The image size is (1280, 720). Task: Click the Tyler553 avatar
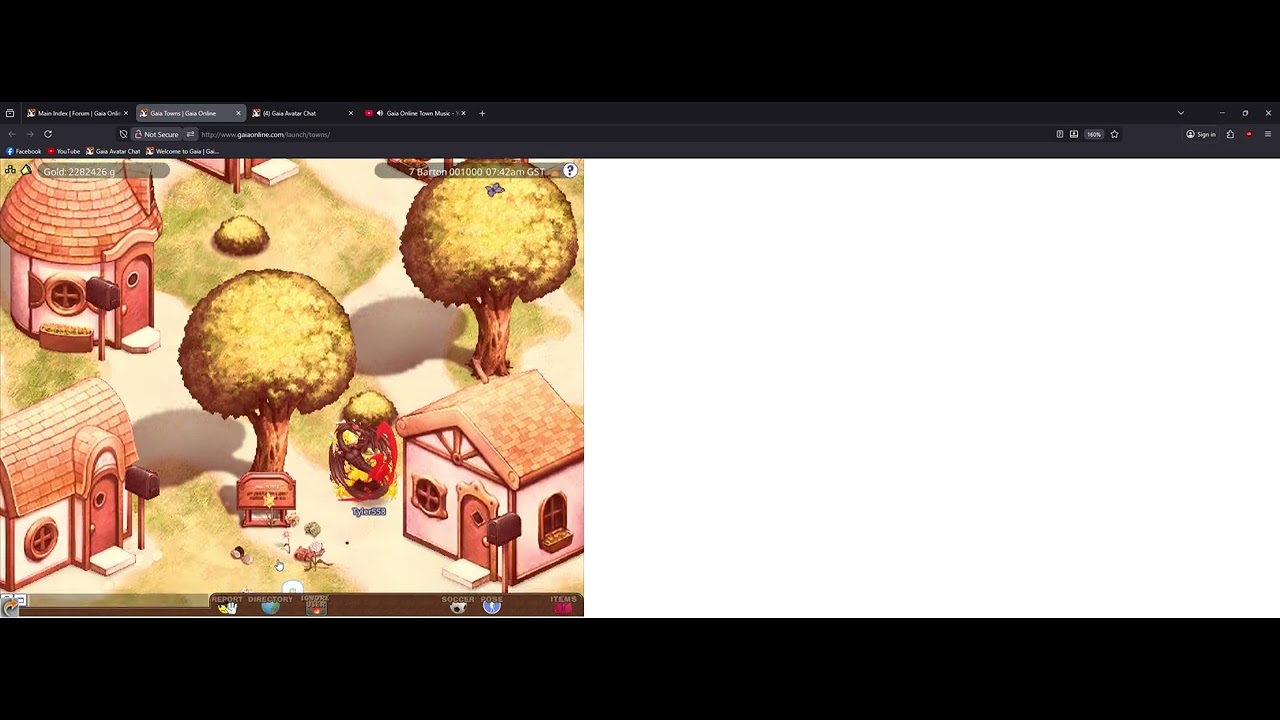coord(364,461)
